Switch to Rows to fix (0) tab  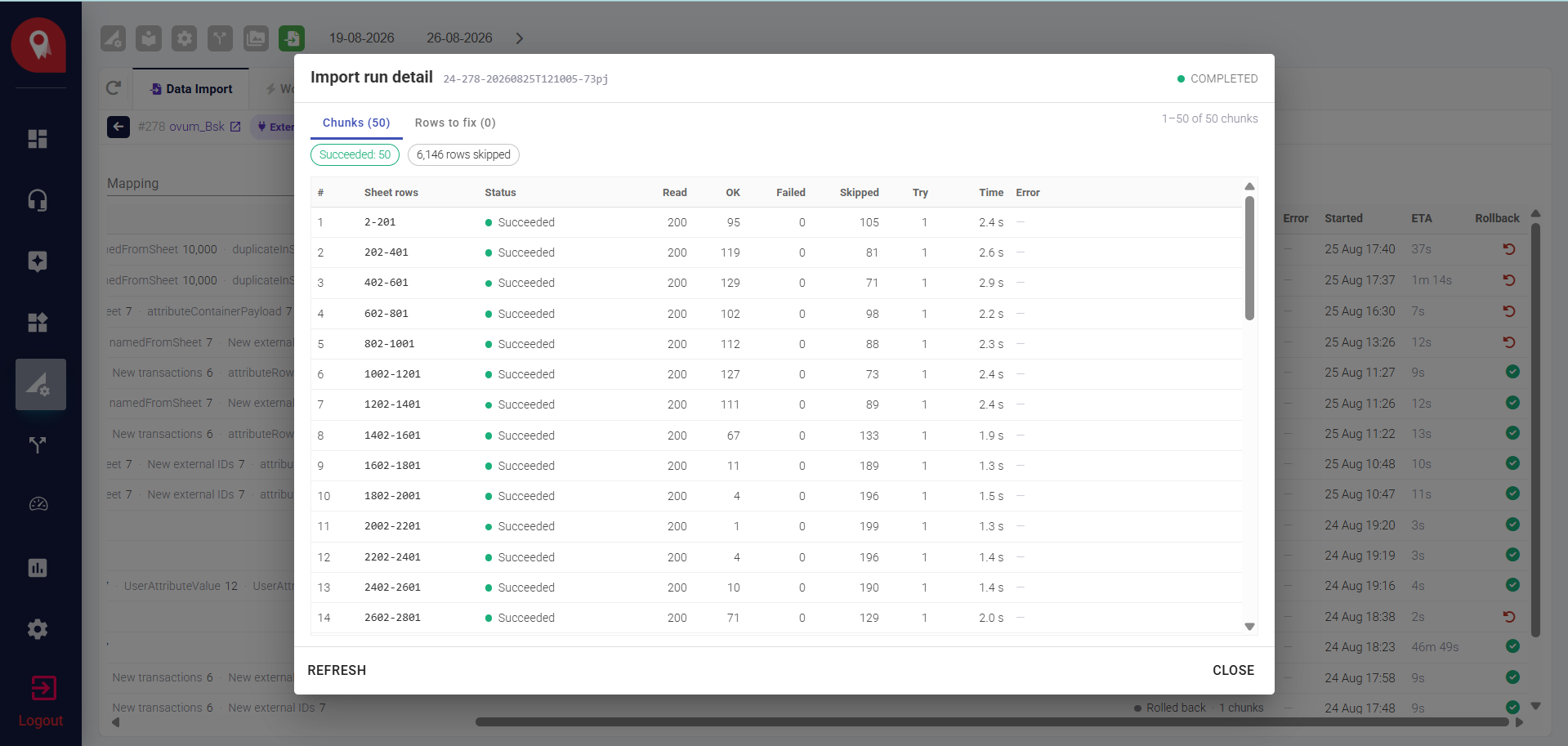455,123
